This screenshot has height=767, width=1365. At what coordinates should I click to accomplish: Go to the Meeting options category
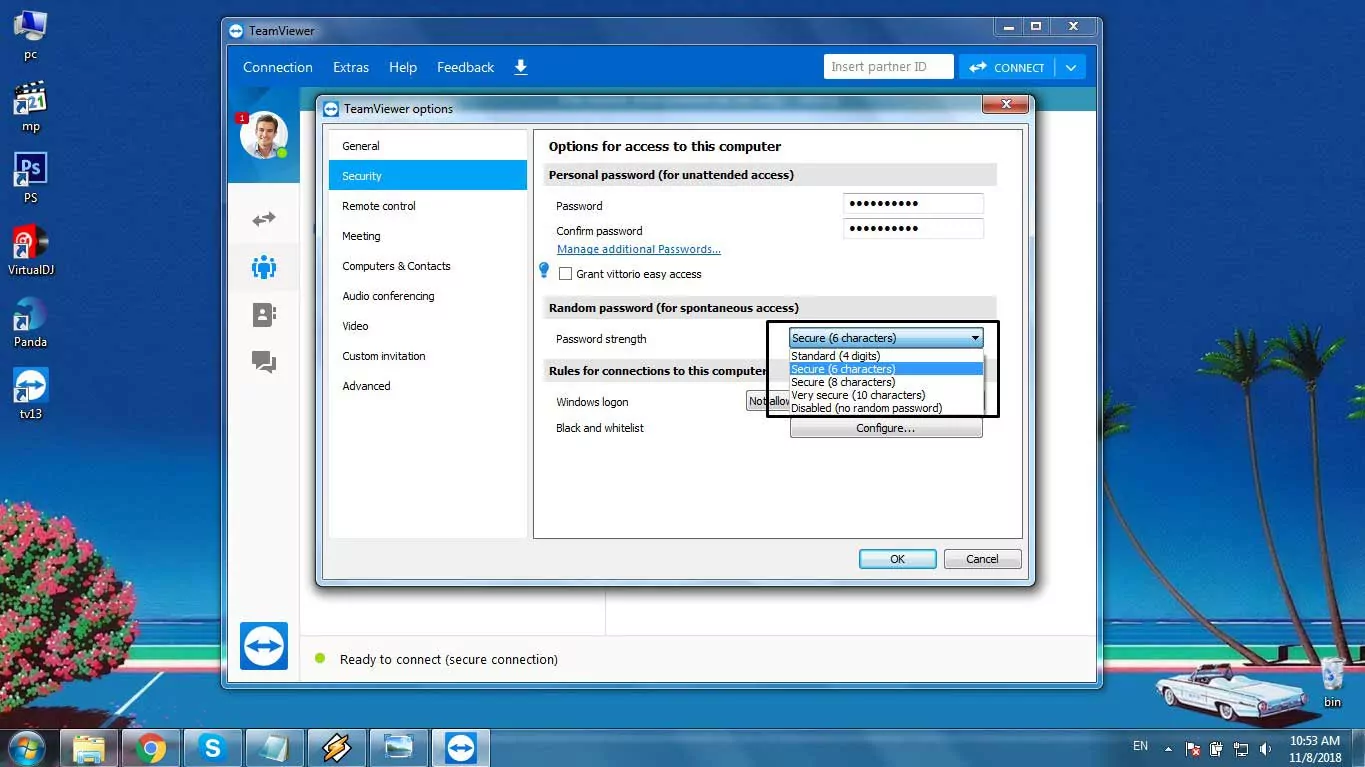pyautogui.click(x=428, y=236)
